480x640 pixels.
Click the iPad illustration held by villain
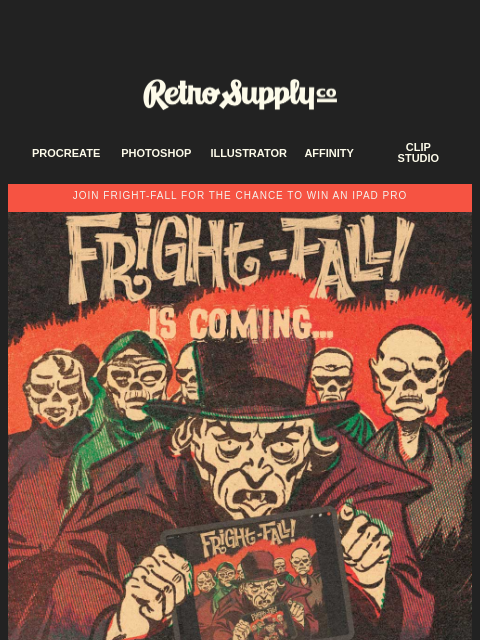click(x=258, y=576)
